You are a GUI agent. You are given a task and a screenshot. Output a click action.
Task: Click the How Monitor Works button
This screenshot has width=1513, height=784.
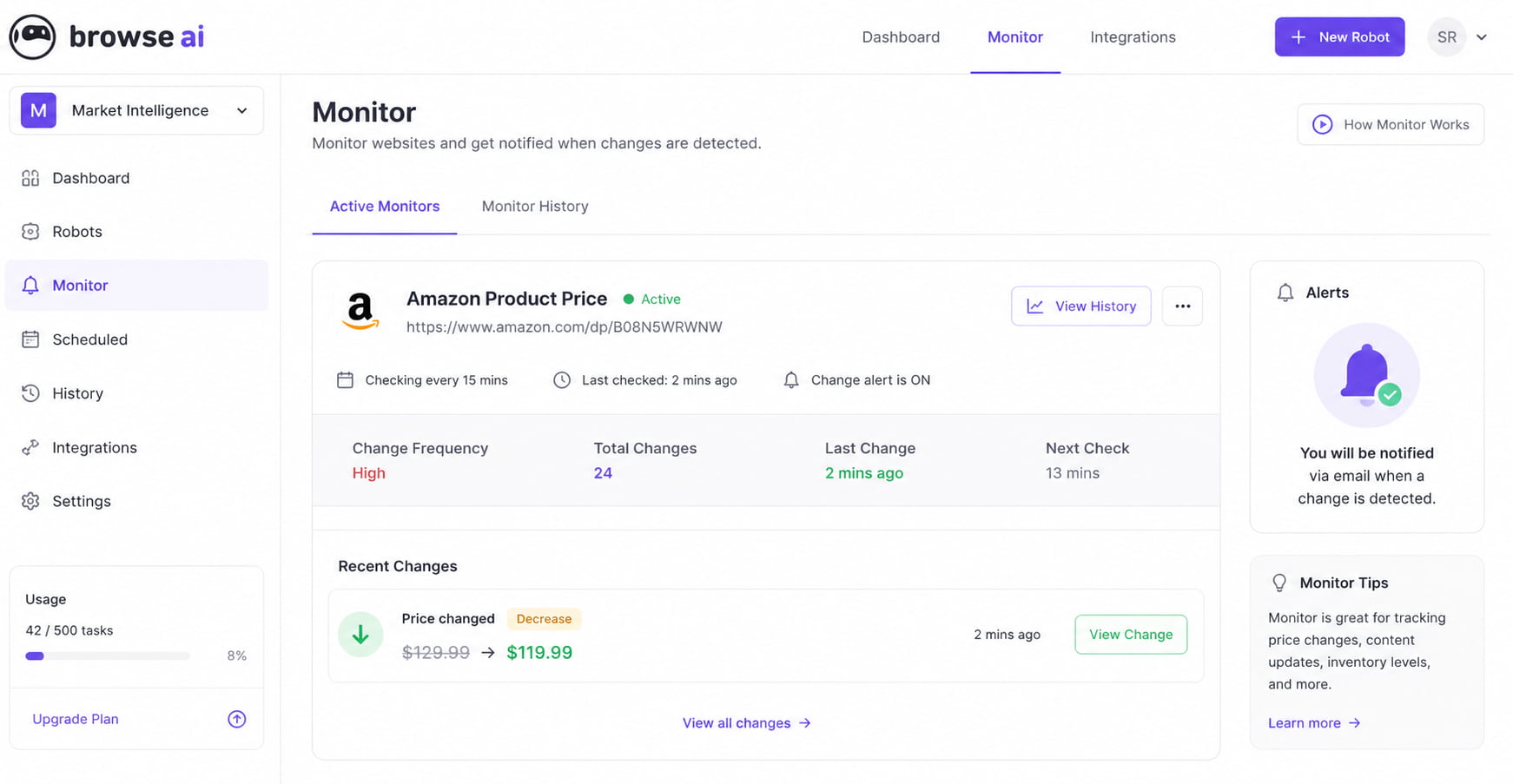click(x=1391, y=125)
